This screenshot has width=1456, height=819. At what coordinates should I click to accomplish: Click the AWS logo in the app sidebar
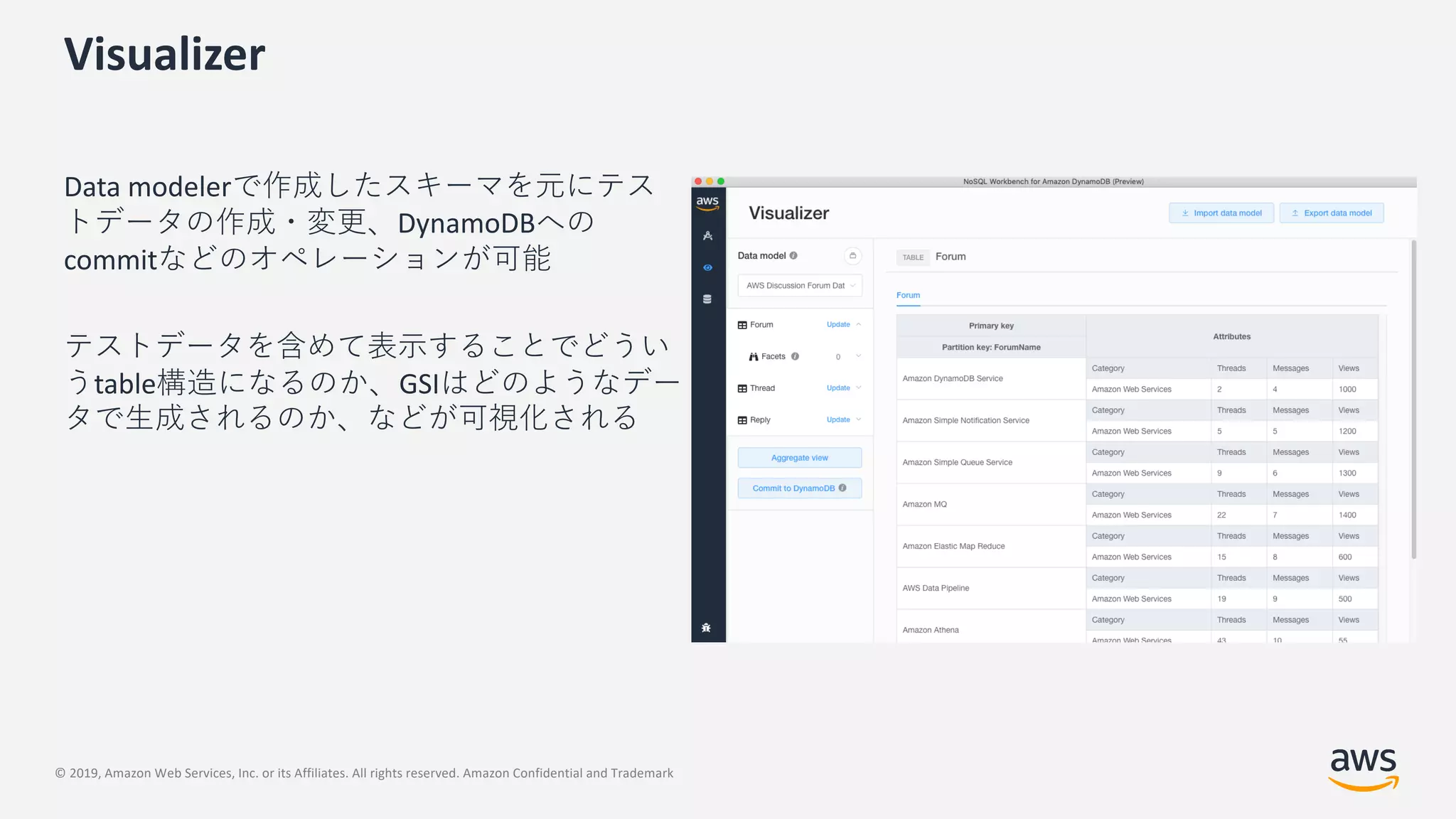[707, 203]
